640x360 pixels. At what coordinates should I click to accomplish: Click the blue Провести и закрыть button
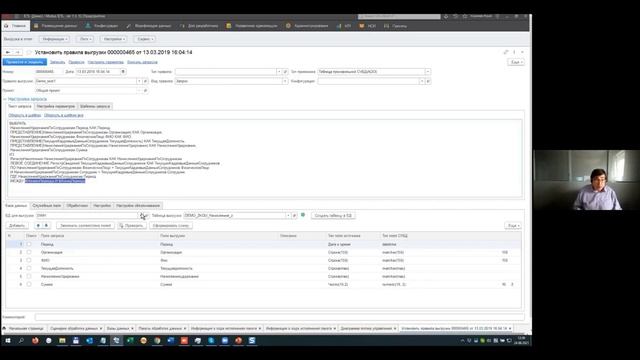(x=24, y=62)
